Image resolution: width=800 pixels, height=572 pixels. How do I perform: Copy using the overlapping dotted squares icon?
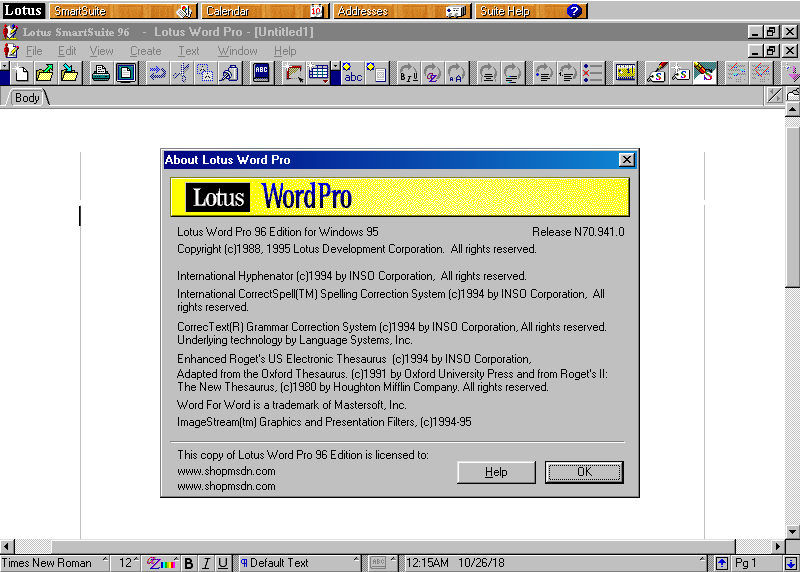(x=205, y=73)
